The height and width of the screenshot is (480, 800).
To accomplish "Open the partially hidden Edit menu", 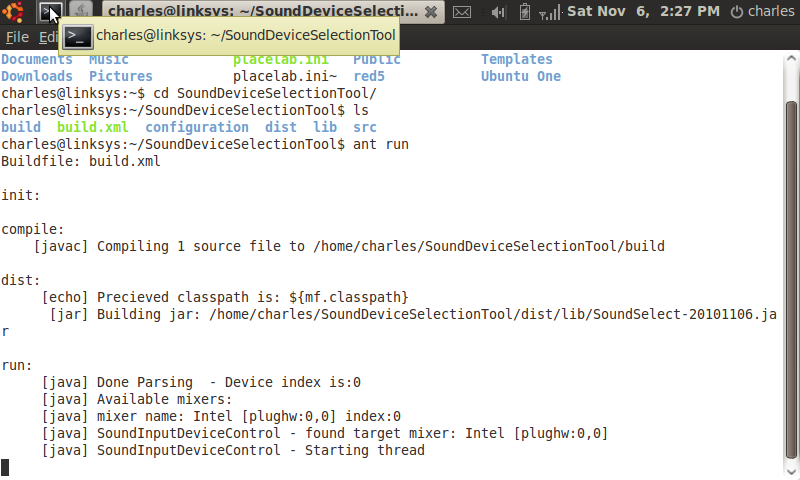I will (x=48, y=37).
